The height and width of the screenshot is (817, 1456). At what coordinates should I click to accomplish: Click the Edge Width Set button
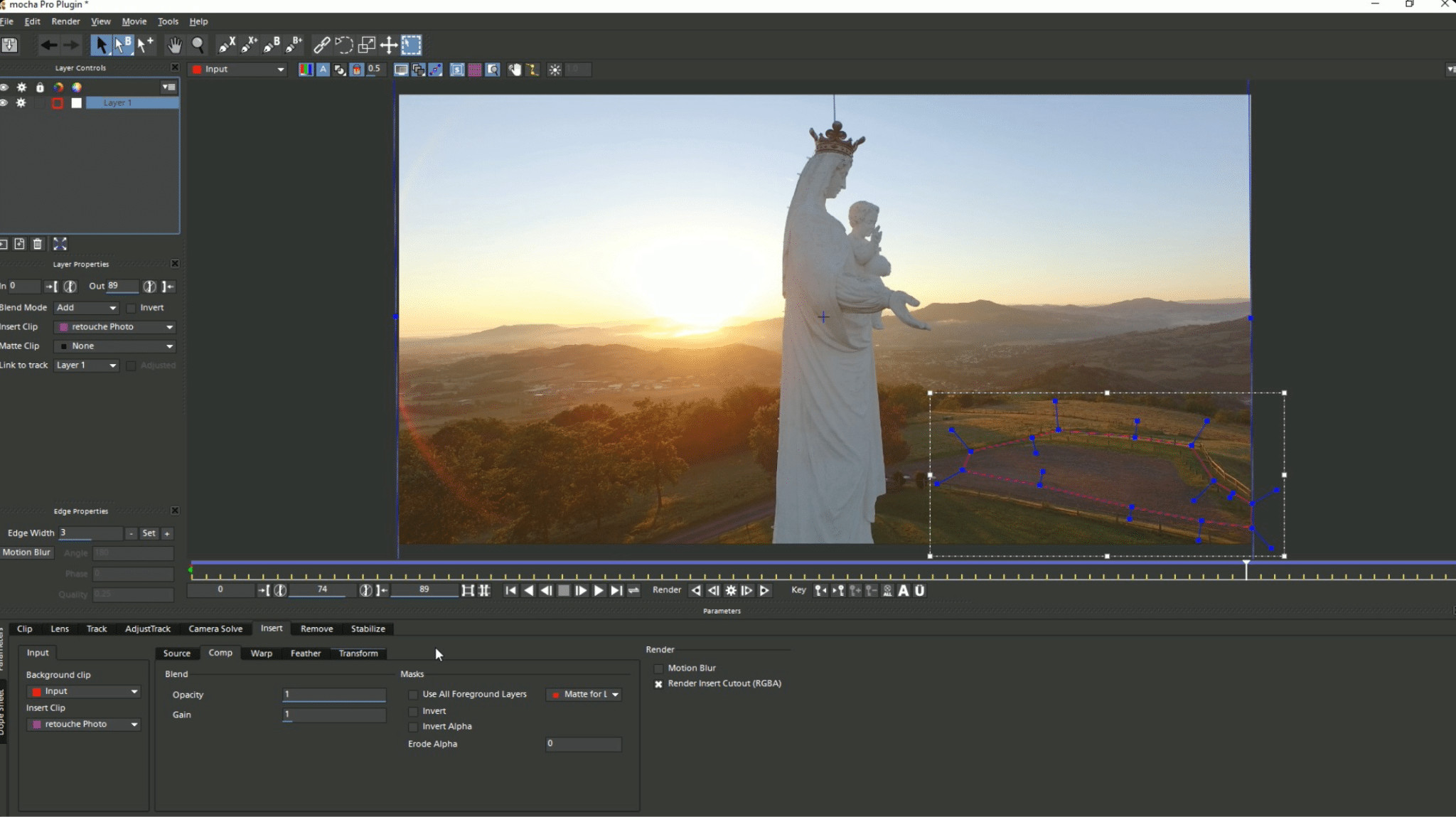click(x=149, y=533)
